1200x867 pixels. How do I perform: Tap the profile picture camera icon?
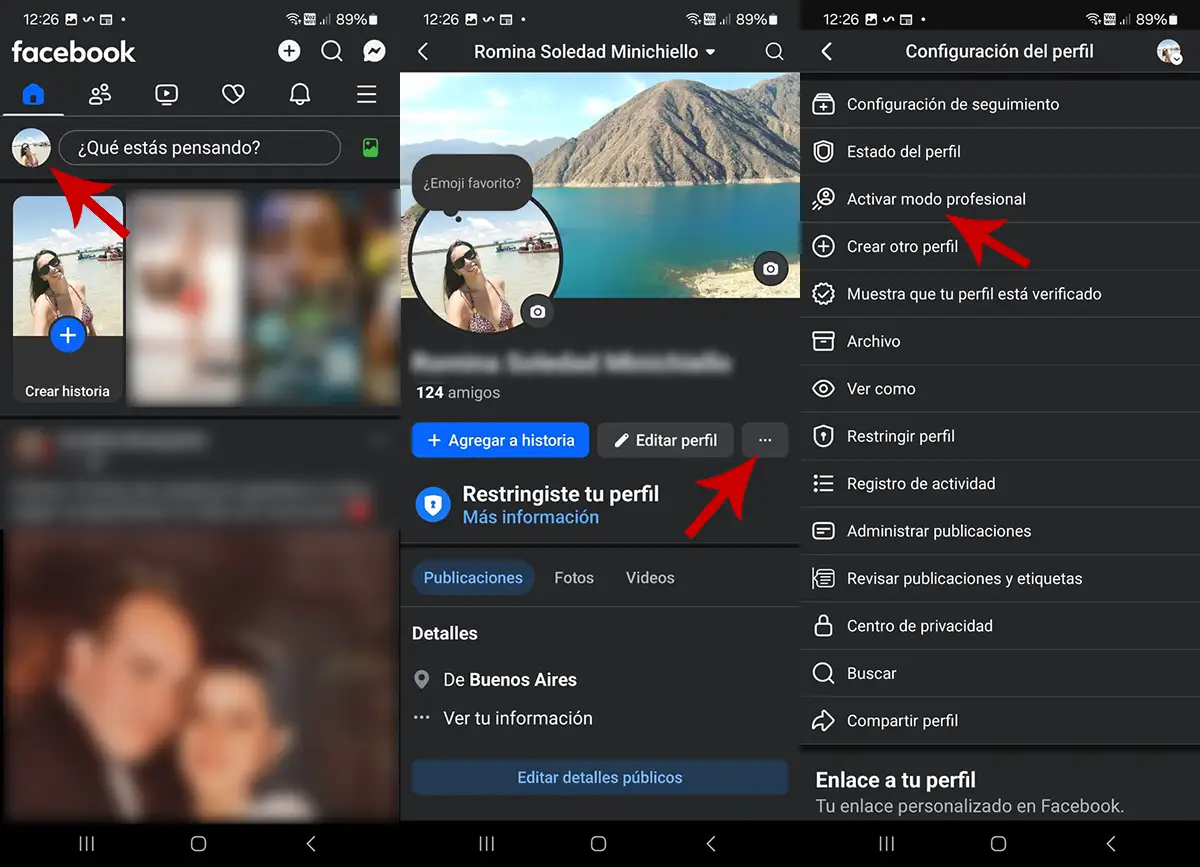(538, 312)
